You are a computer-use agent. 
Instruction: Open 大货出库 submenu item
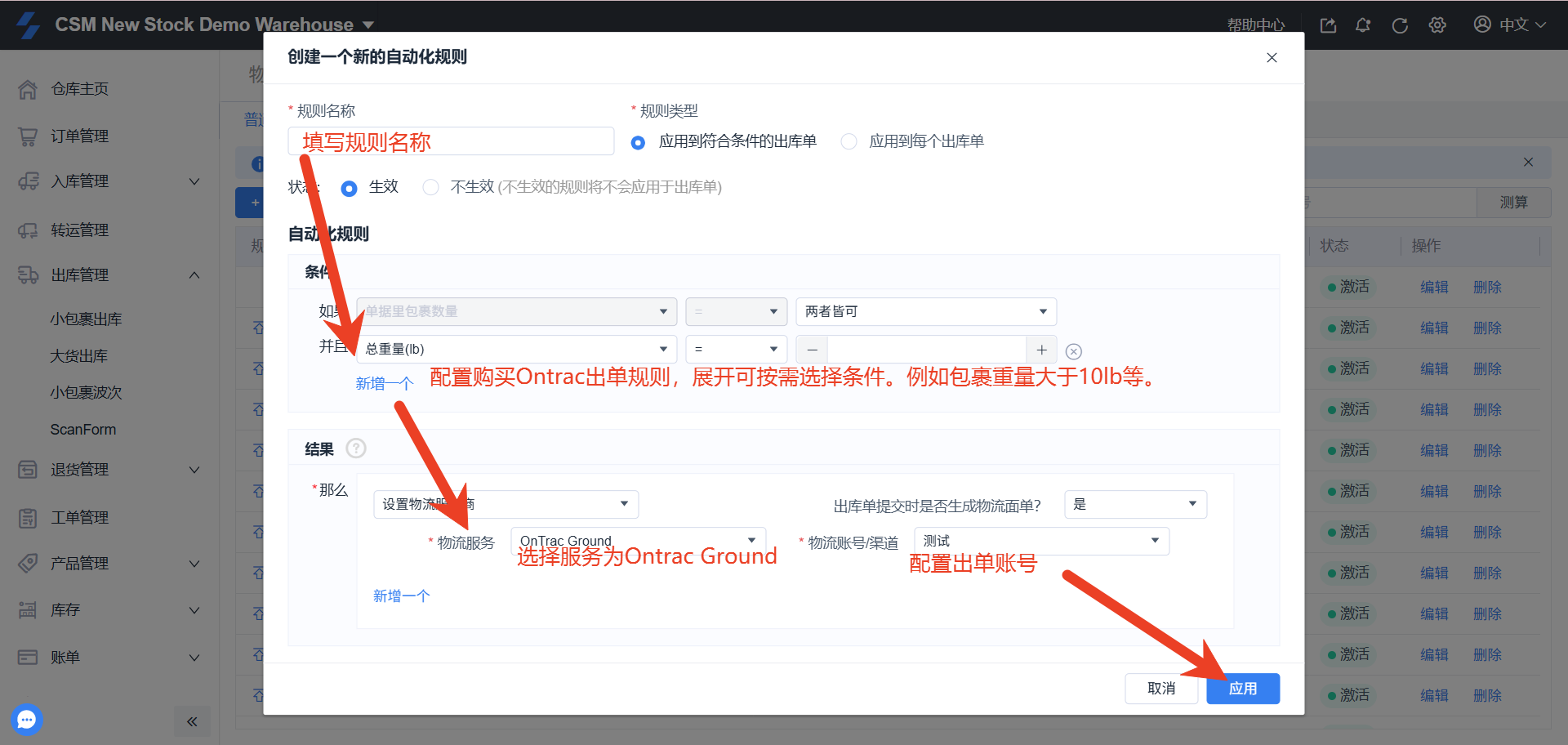[79, 356]
